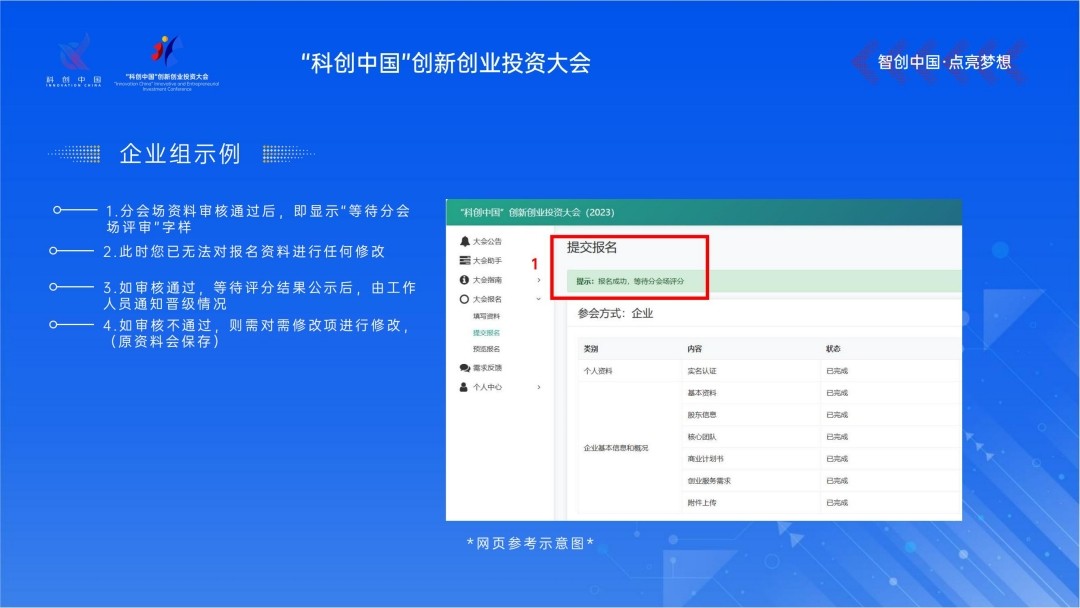This screenshot has width=1080, height=608.
Task: Expand the 大会指南 submenu arrow
Action: coord(539,280)
